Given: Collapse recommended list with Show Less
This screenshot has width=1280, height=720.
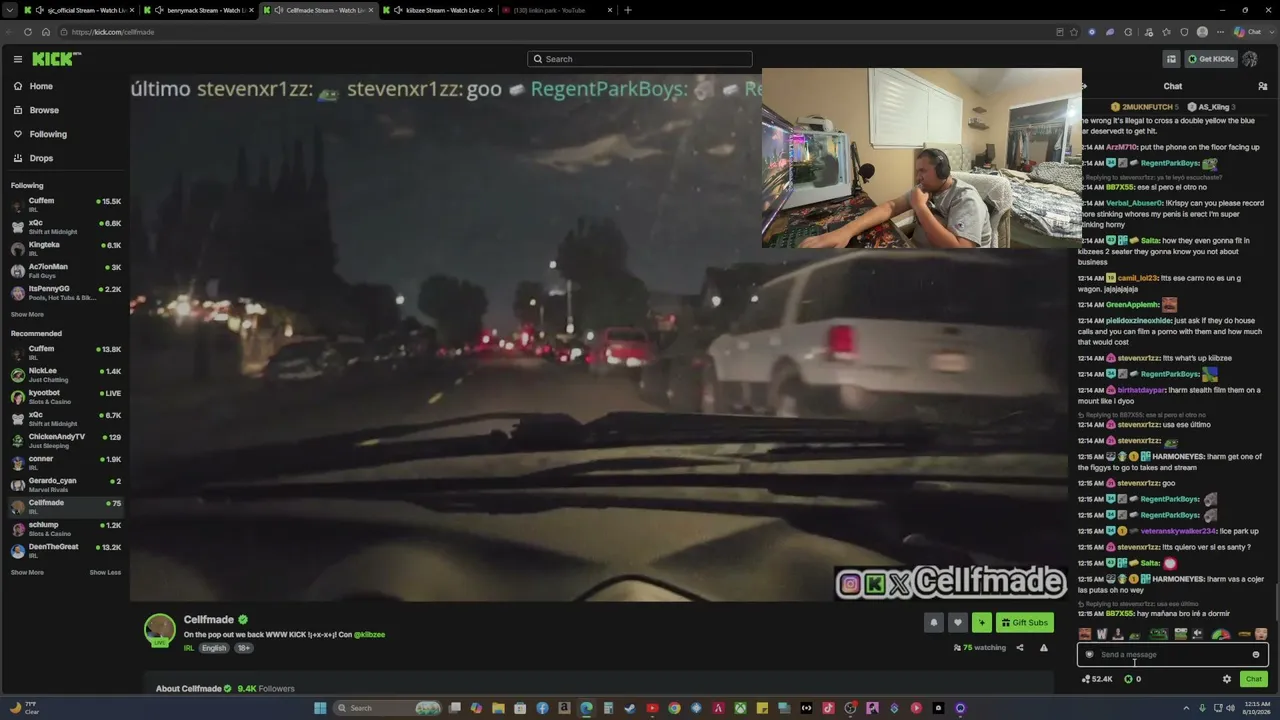Looking at the screenshot, I should 105,573.
